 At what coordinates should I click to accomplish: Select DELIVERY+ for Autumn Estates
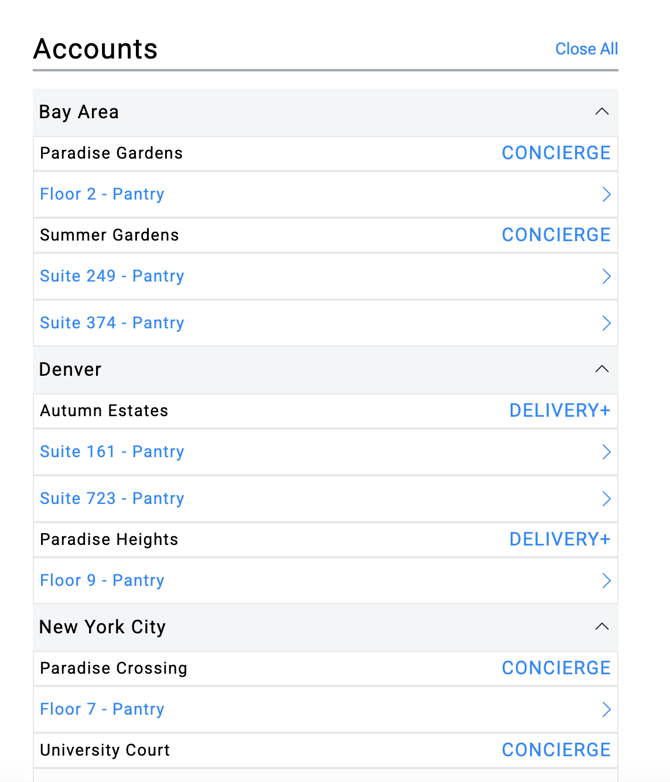click(x=559, y=411)
